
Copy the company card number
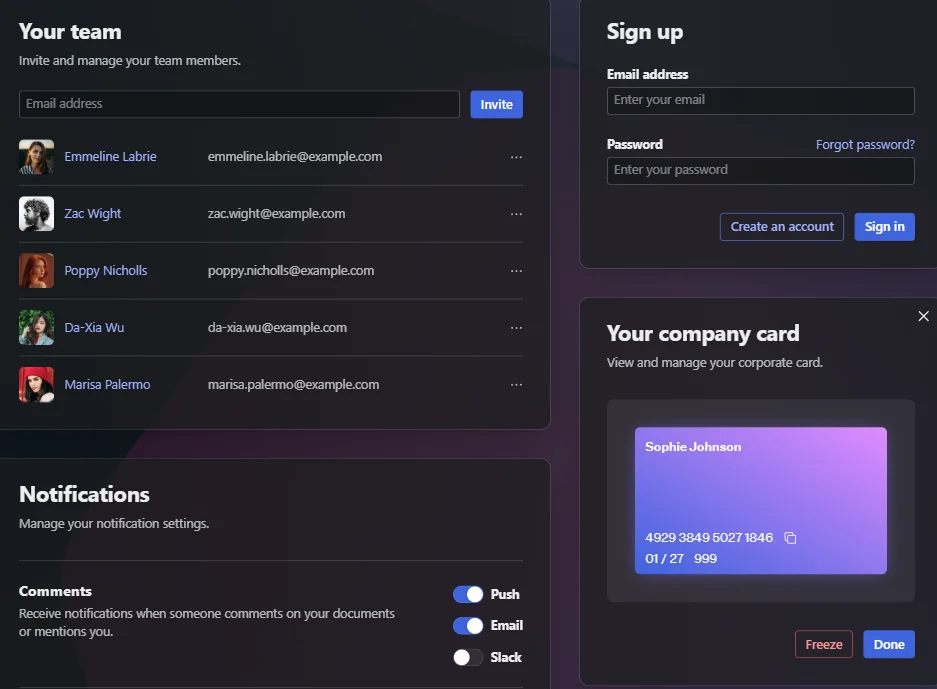[790, 538]
